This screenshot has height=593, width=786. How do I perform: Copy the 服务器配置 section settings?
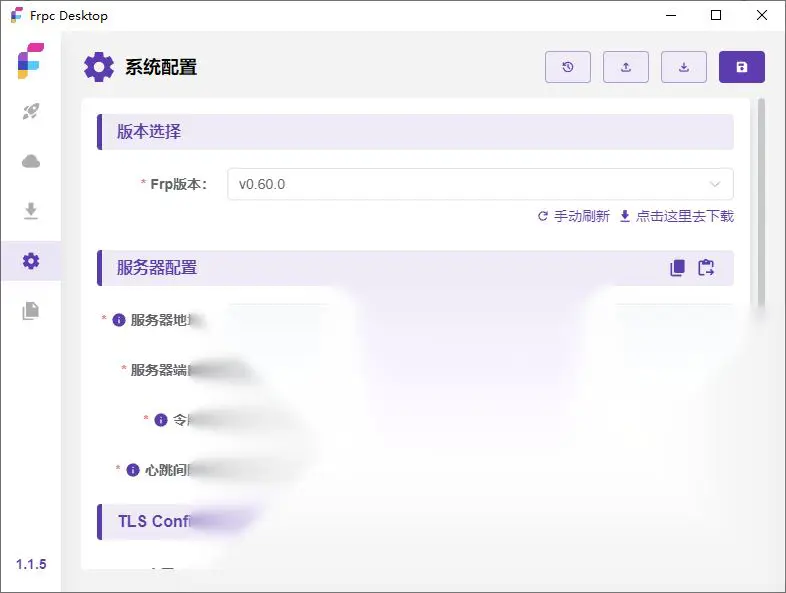tap(677, 268)
